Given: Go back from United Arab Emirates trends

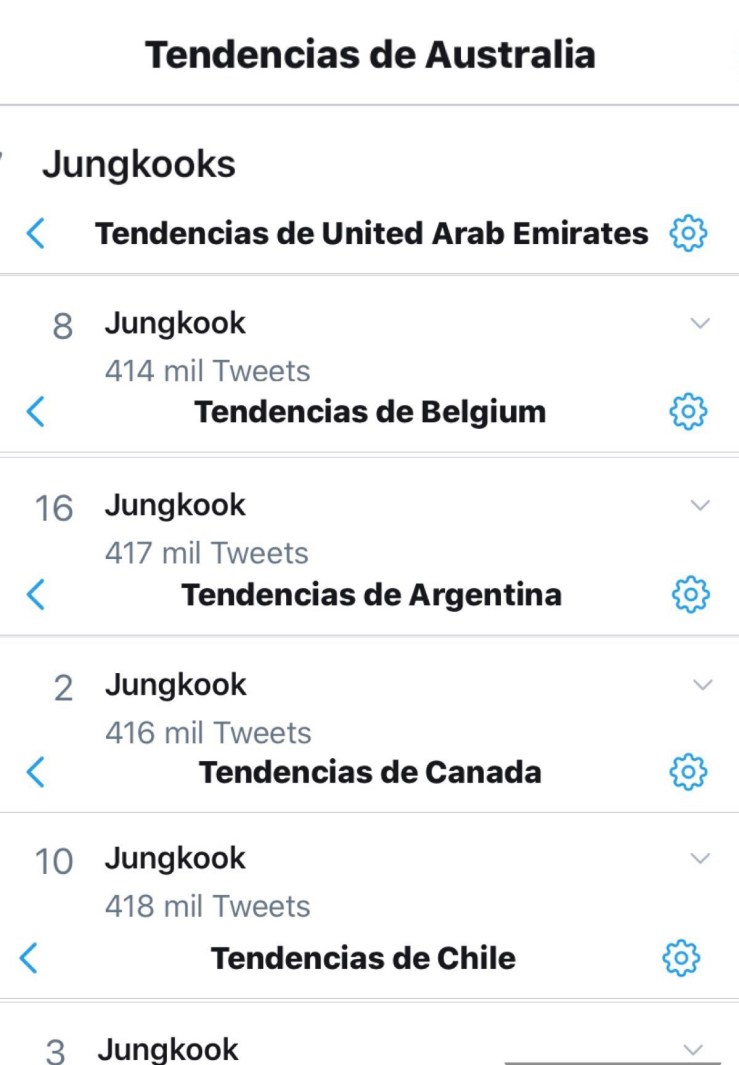Looking at the screenshot, I should point(36,234).
